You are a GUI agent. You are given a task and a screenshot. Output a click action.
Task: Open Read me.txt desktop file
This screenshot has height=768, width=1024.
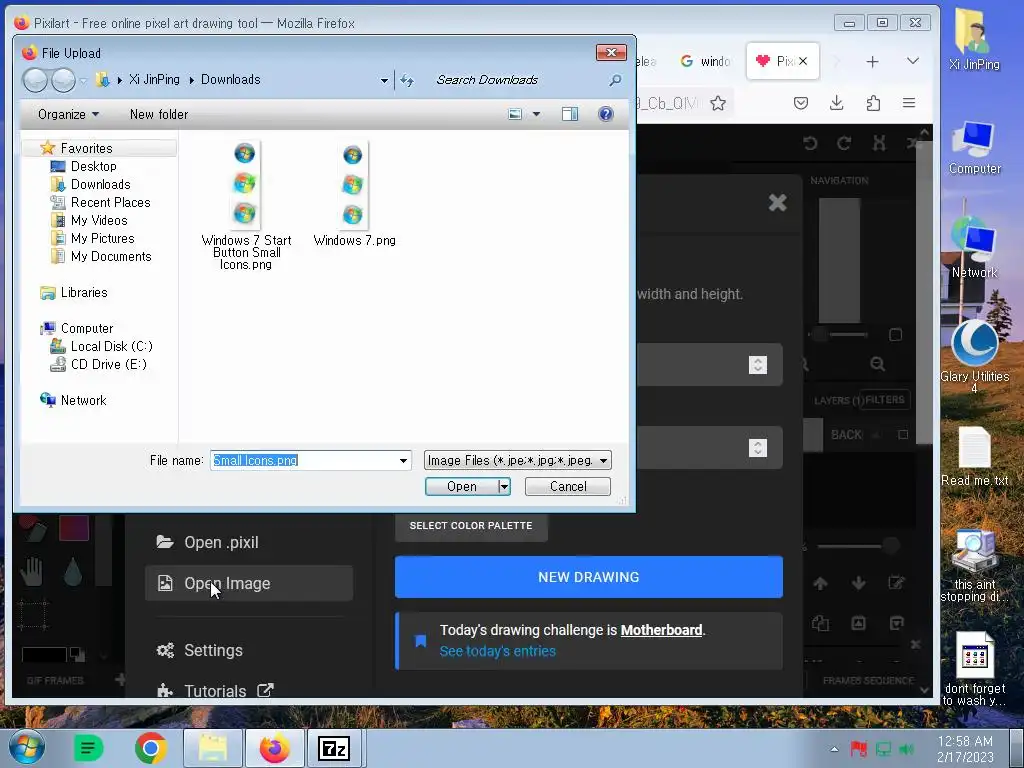click(x=974, y=456)
